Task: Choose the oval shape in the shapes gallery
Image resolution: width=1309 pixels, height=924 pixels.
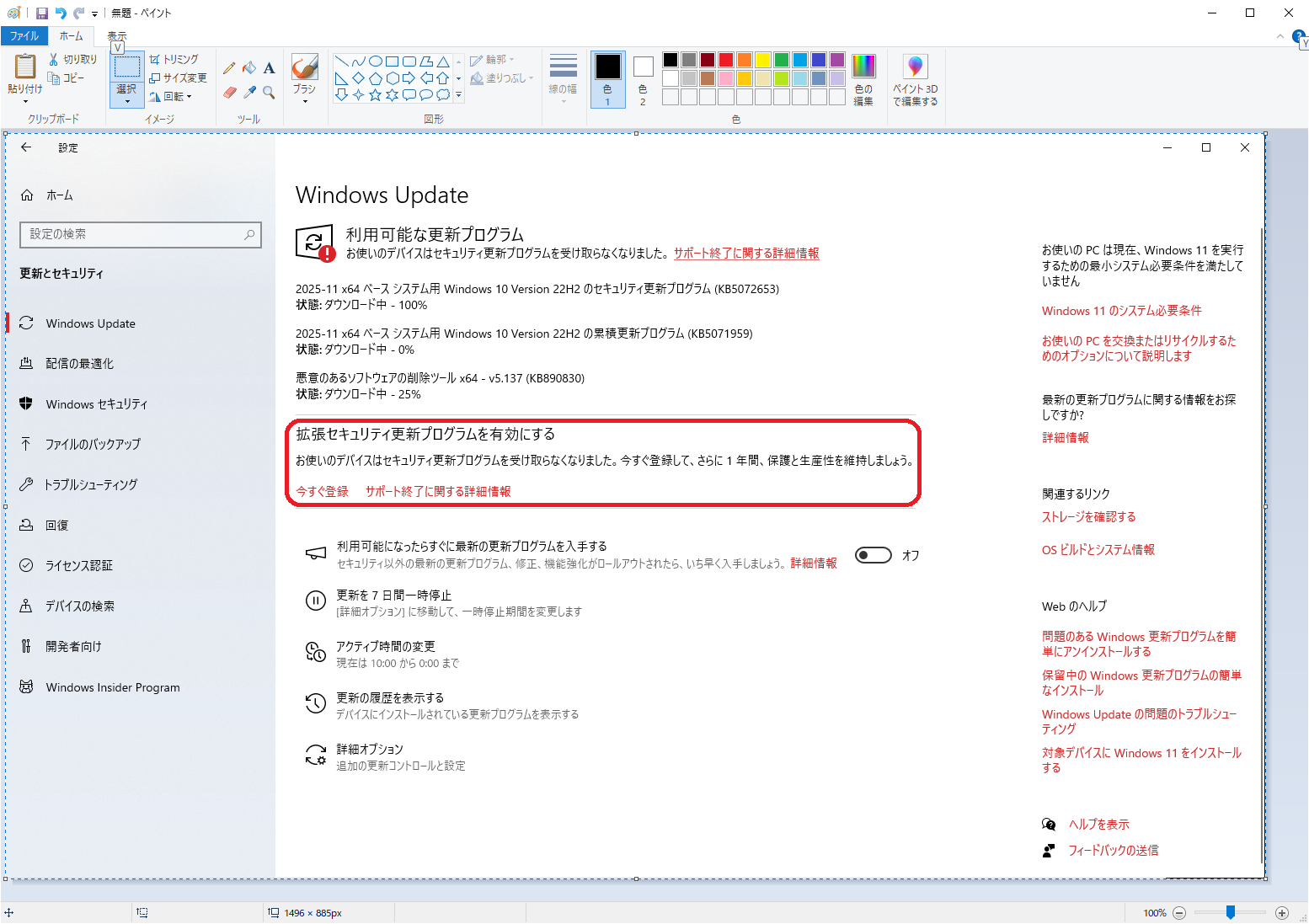Action: coord(376,61)
